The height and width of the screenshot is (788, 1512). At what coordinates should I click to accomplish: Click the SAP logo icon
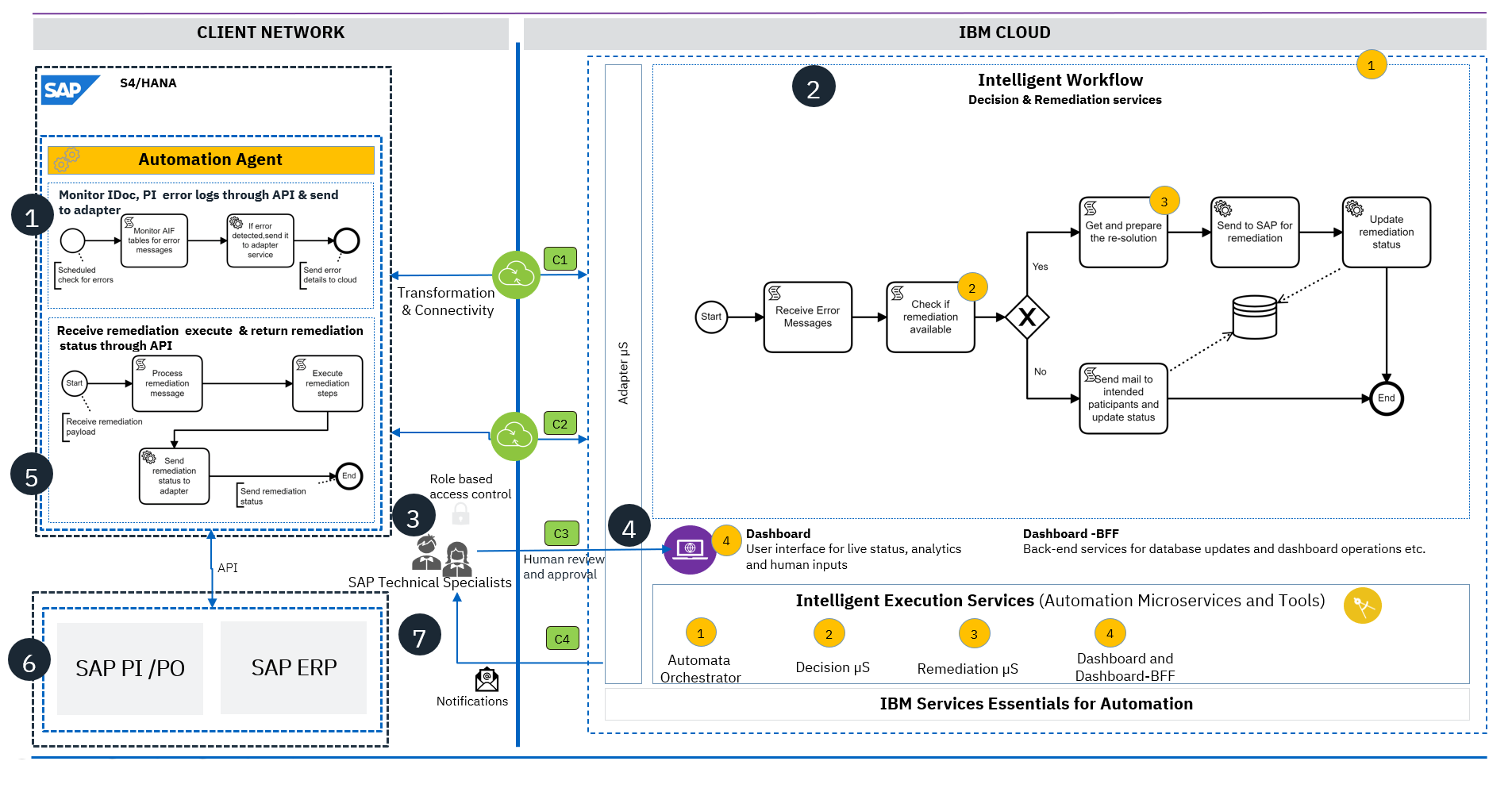[68, 90]
